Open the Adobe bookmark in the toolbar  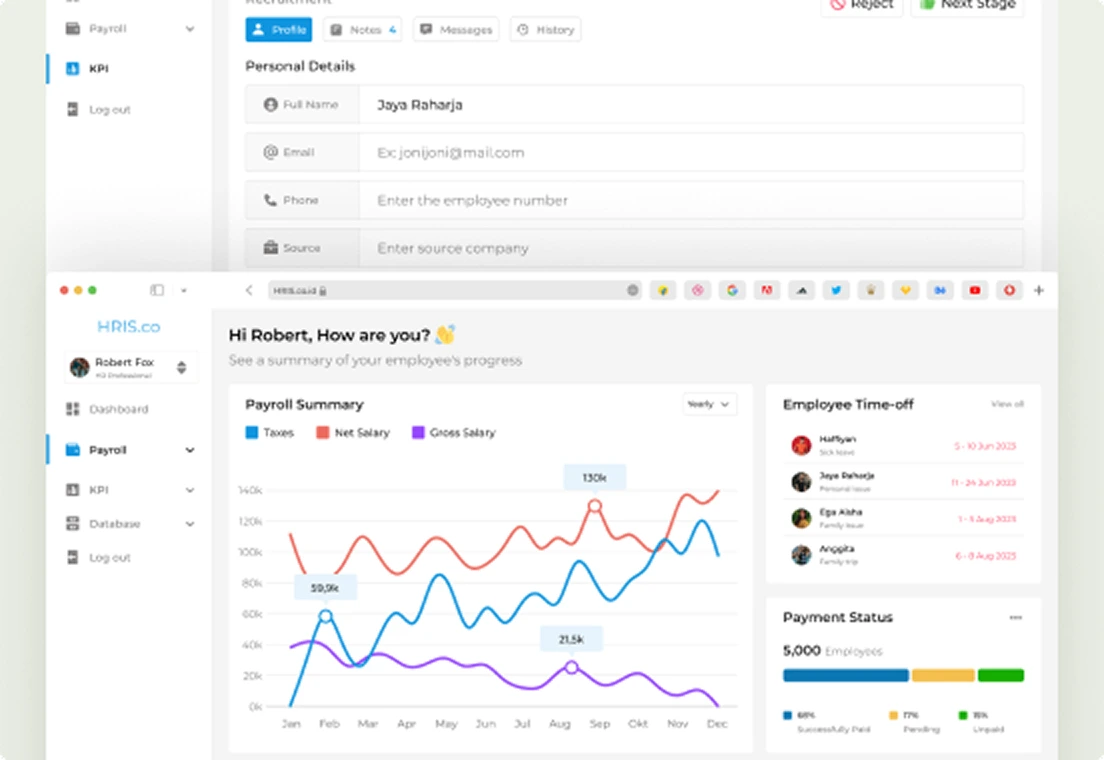[767, 290]
